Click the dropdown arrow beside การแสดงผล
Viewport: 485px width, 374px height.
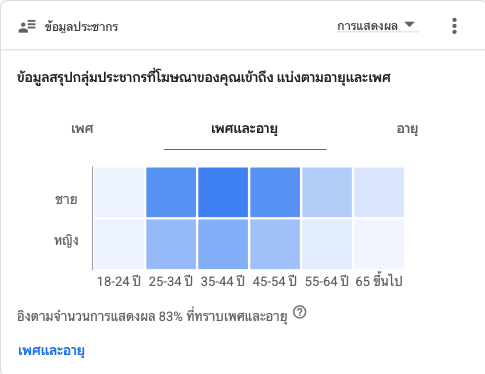pyautogui.click(x=409, y=25)
